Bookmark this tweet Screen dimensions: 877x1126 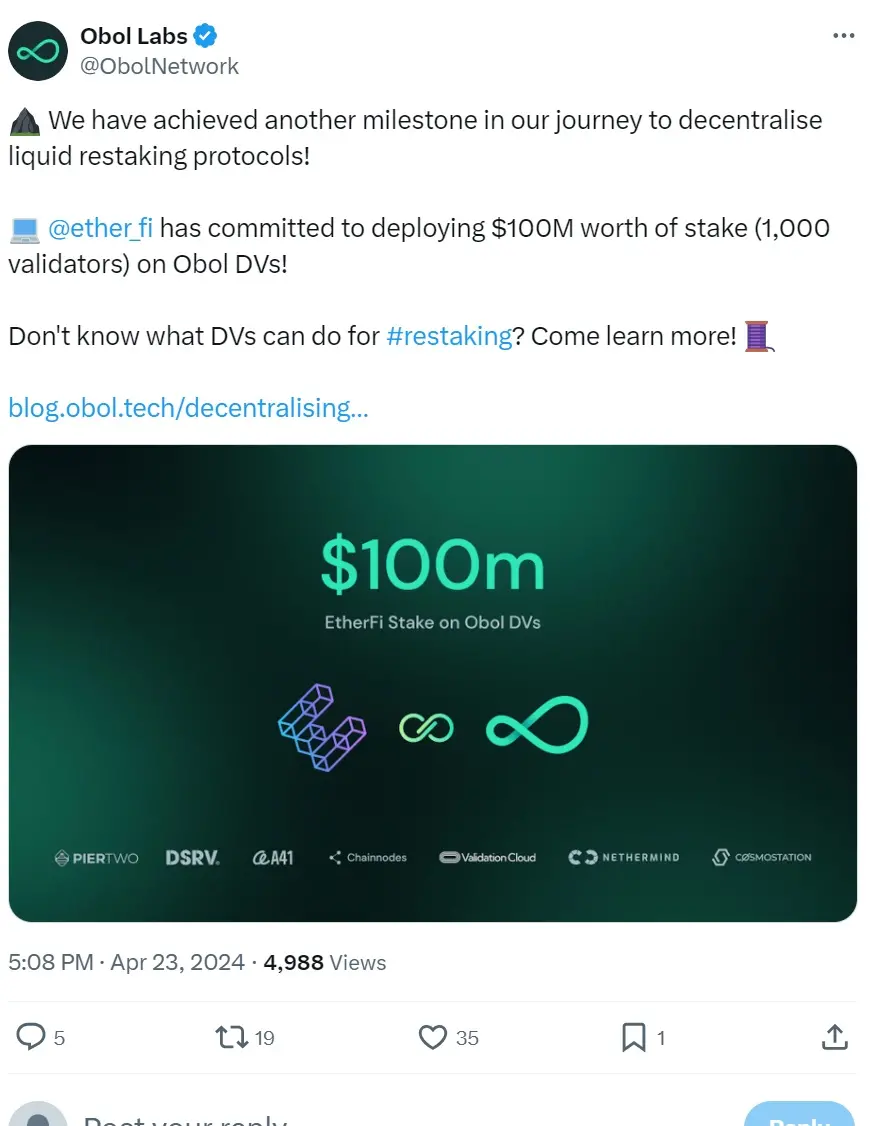pyautogui.click(x=633, y=1037)
